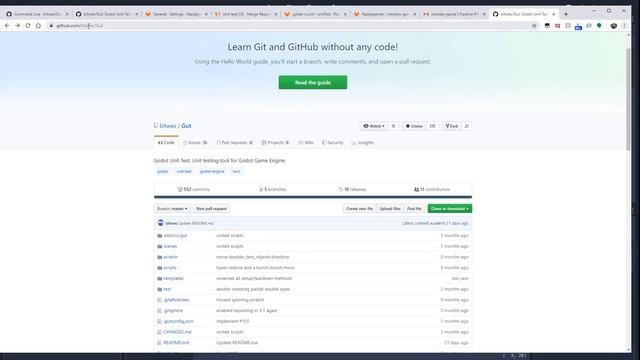Click the Read the guide button
The width and height of the screenshot is (640, 360).
click(313, 82)
